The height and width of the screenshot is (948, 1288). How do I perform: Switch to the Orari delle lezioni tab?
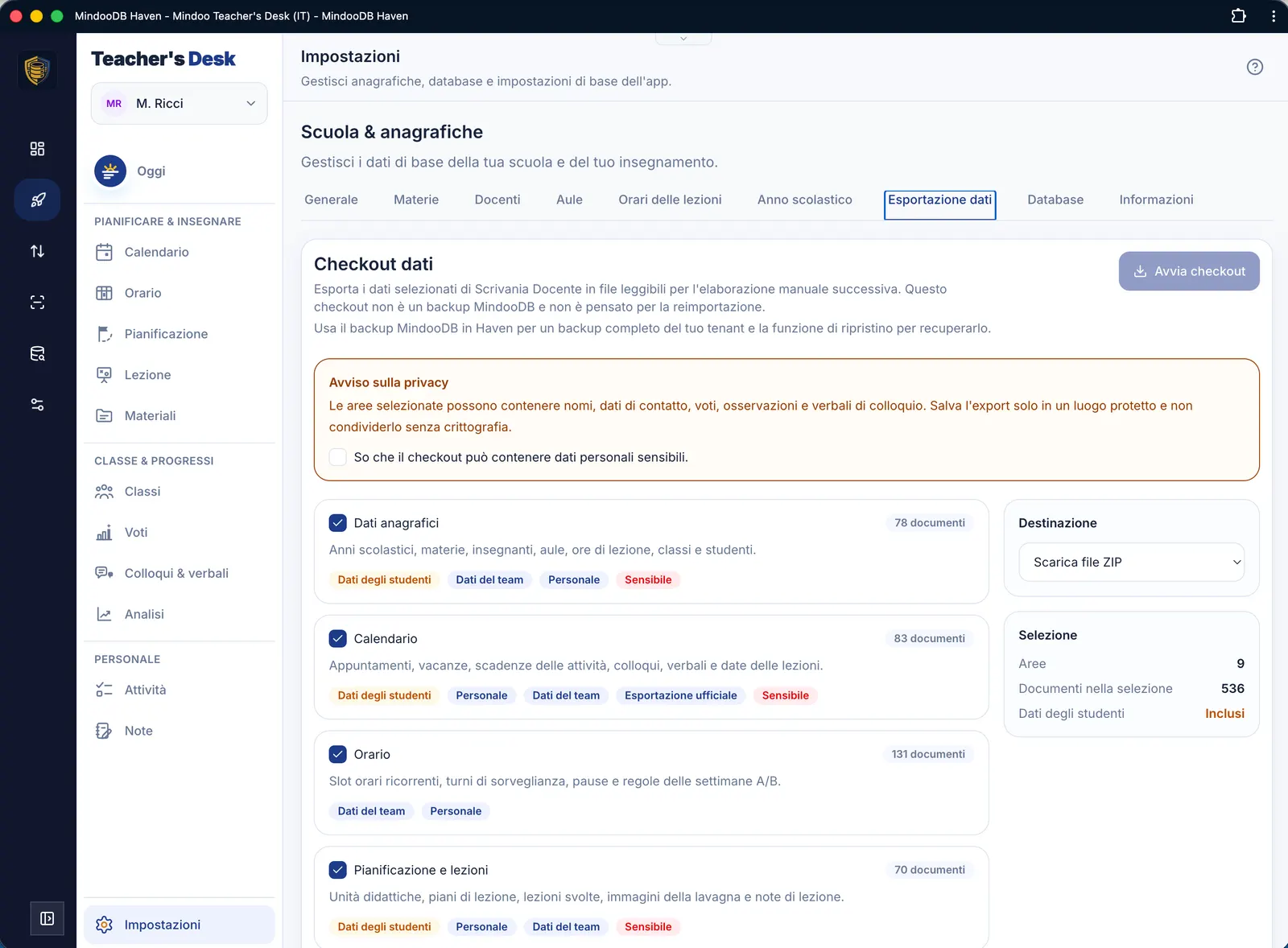670,200
